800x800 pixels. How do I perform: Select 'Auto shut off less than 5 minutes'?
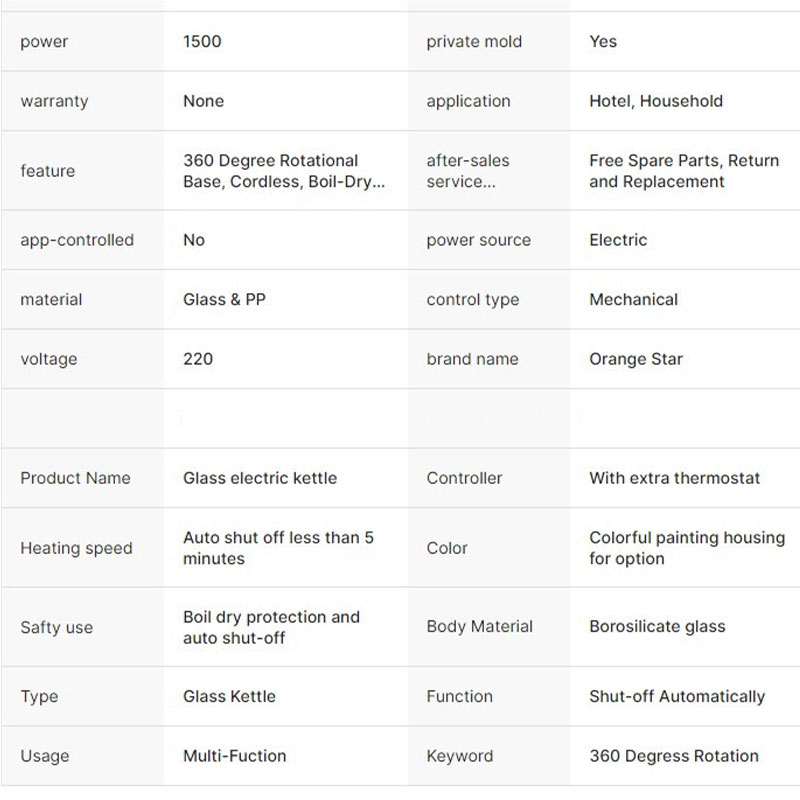point(278,548)
